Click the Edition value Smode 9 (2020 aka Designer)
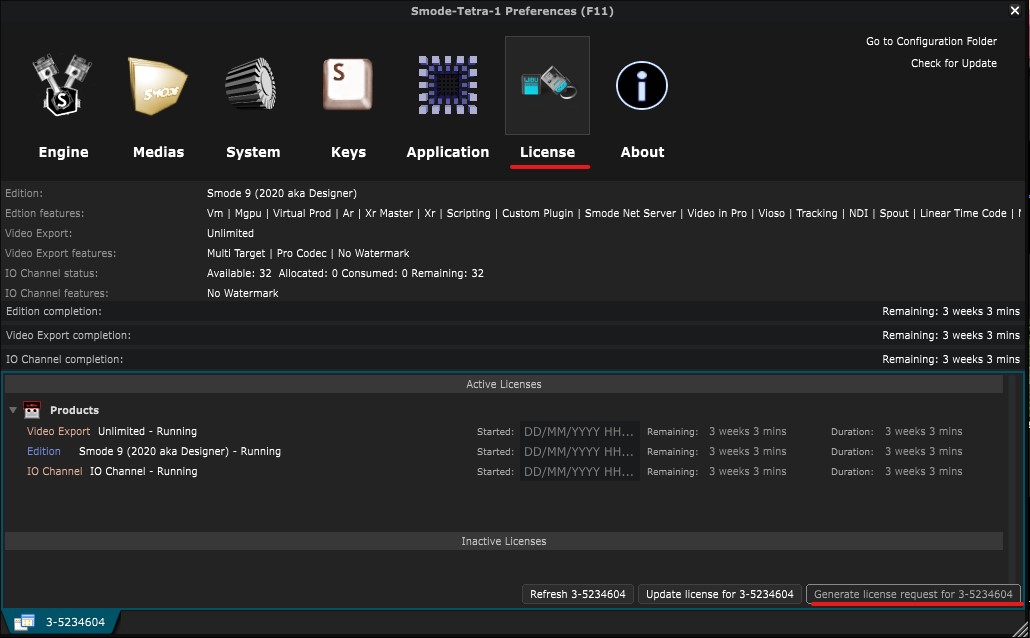This screenshot has width=1030, height=638. click(282, 193)
